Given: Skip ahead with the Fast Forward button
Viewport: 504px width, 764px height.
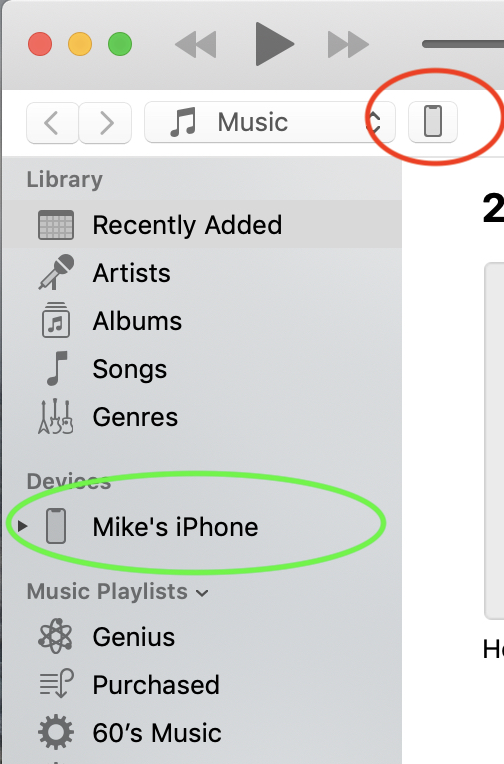Looking at the screenshot, I should pyautogui.click(x=348, y=44).
